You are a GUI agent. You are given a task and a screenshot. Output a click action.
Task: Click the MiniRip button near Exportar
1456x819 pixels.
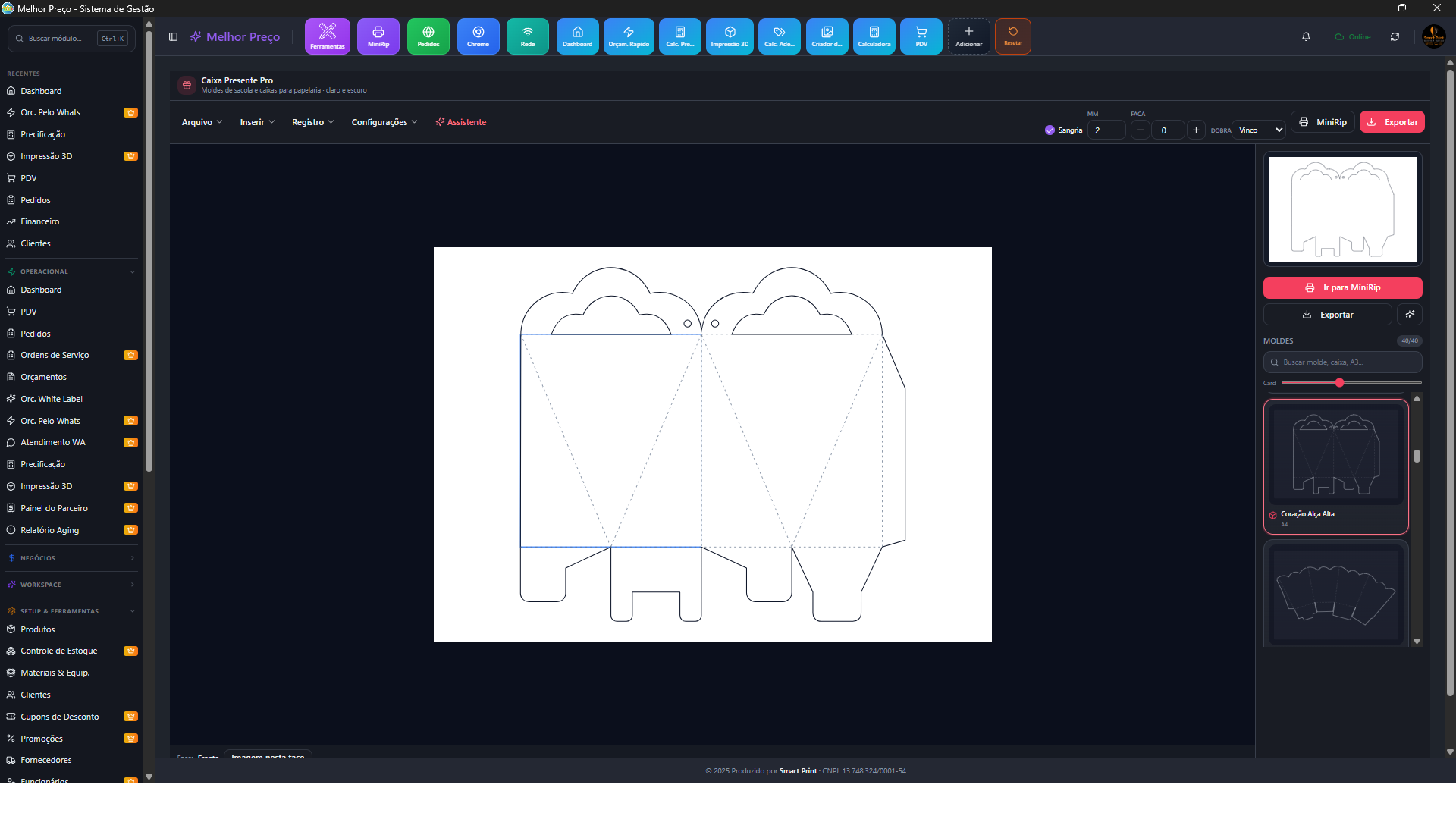click(1323, 122)
